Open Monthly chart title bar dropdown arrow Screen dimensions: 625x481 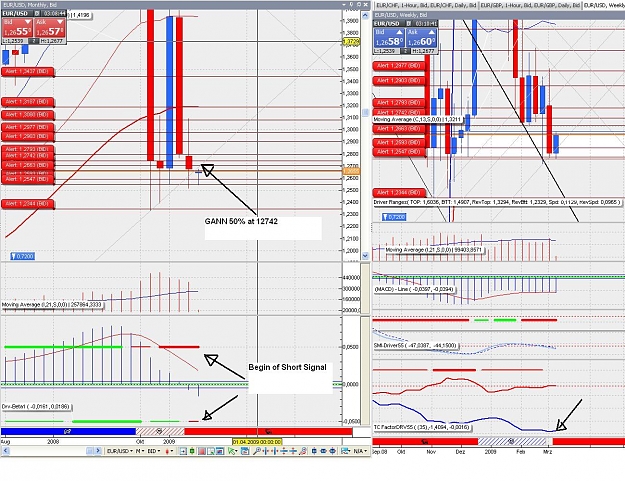click(344, 4)
